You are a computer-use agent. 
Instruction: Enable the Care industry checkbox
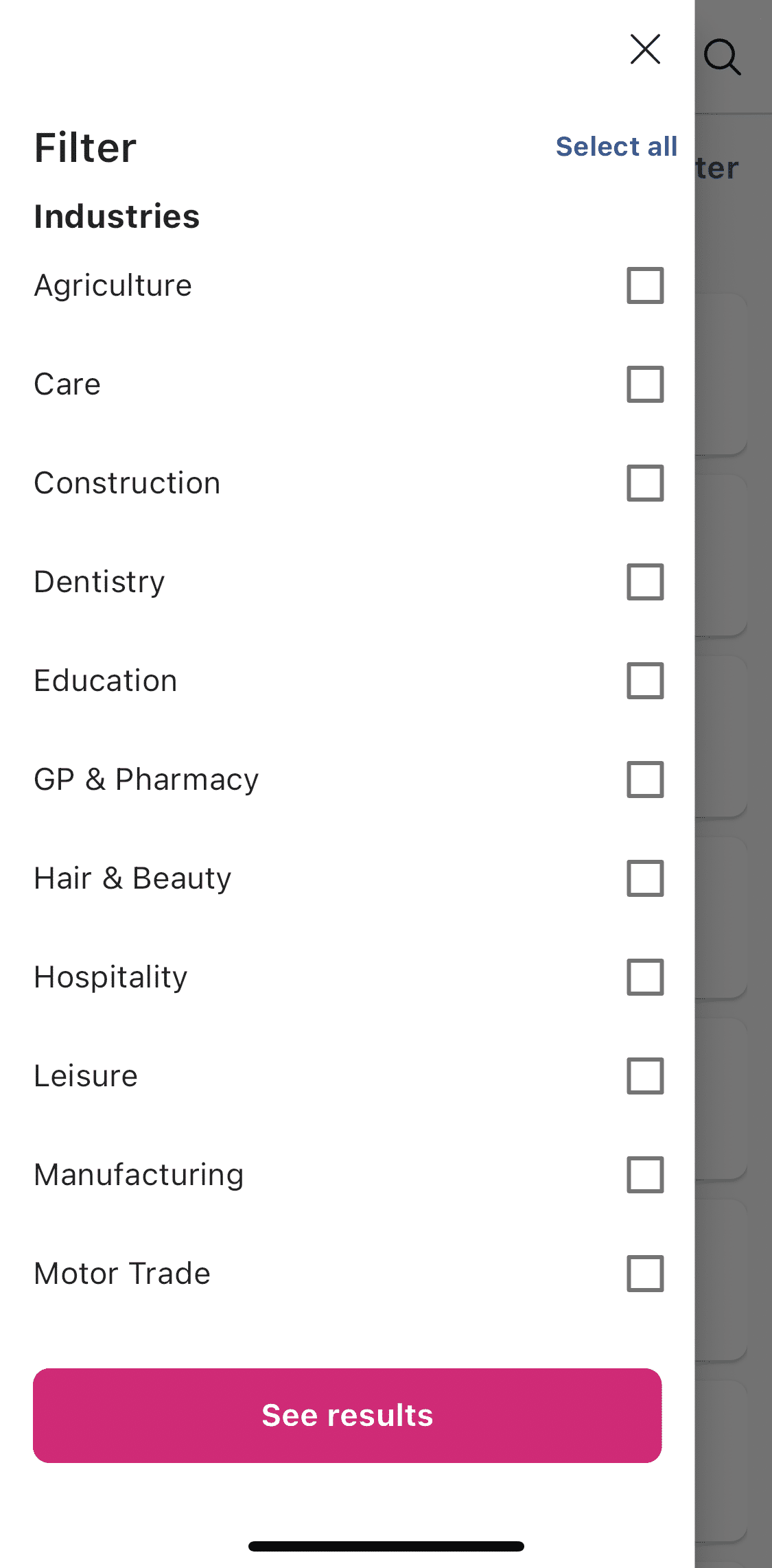pyautogui.click(x=645, y=384)
